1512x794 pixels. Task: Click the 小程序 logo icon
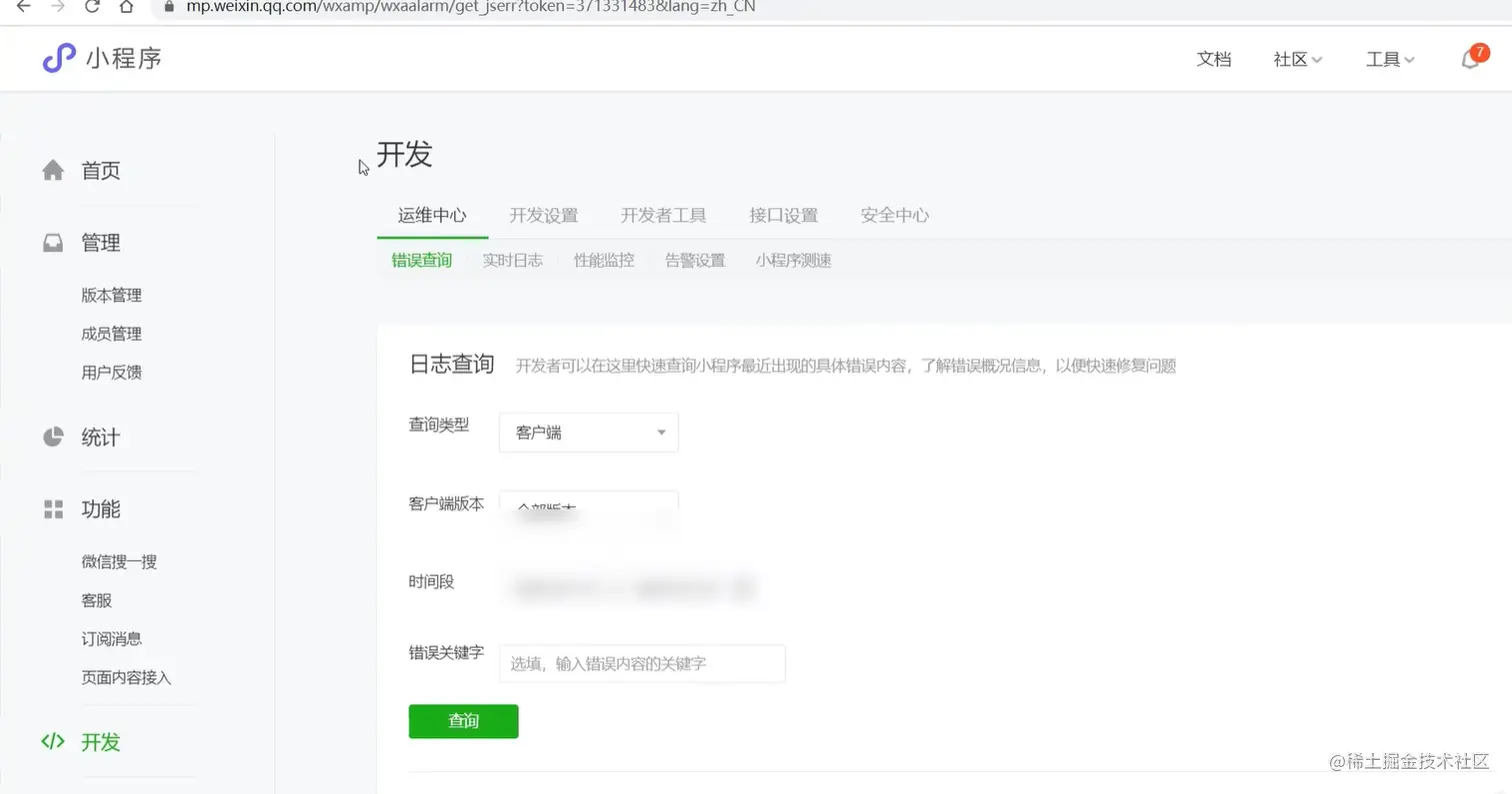pyautogui.click(x=59, y=58)
